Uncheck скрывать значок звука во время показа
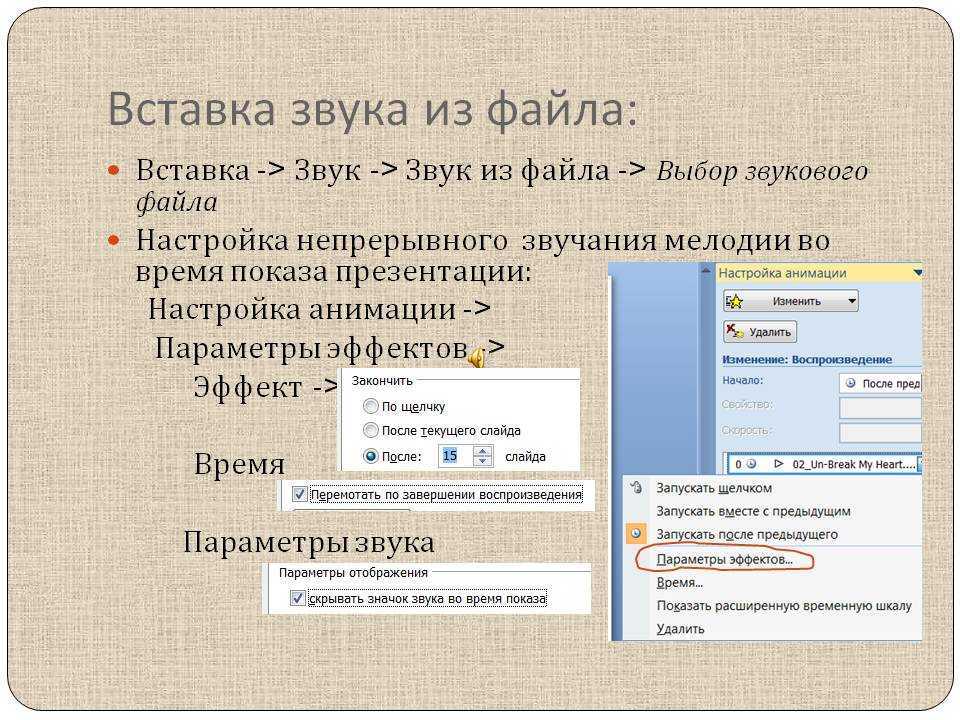 point(298,598)
